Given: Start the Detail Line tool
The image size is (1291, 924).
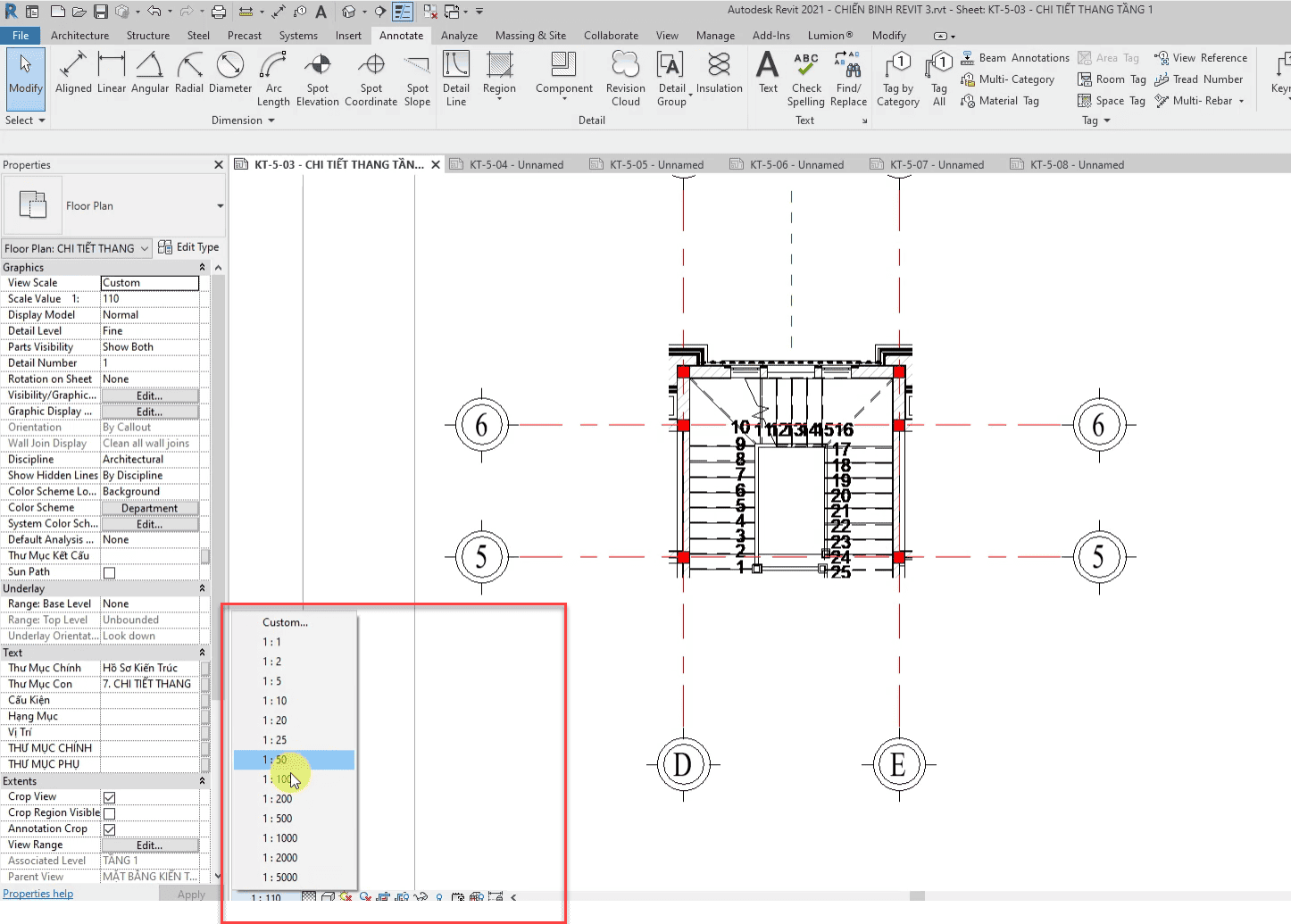Looking at the screenshot, I should (x=456, y=79).
